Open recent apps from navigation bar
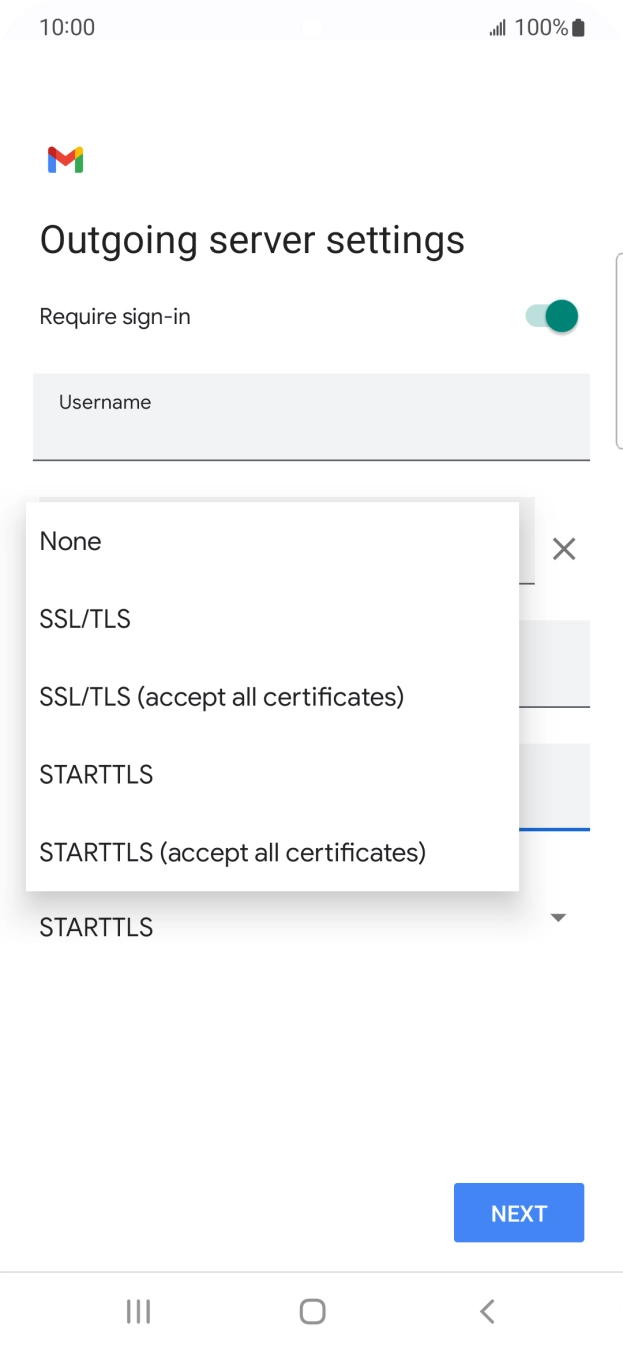This screenshot has width=623, height=1349. [x=138, y=1311]
